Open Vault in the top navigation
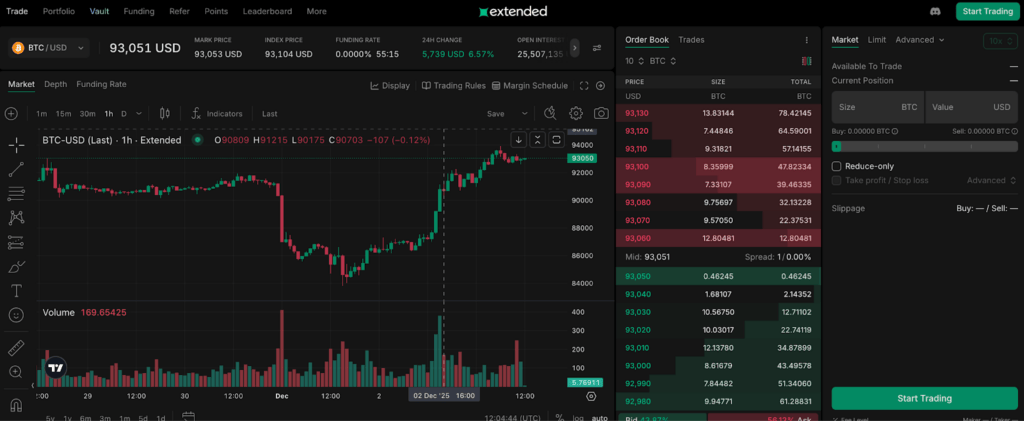The image size is (1024, 421). (x=99, y=11)
